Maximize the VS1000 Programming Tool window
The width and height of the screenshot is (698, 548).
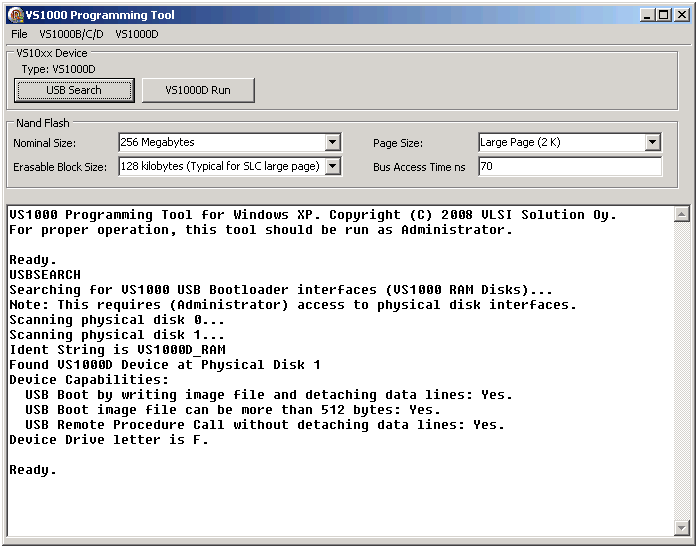(x=664, y=15)
